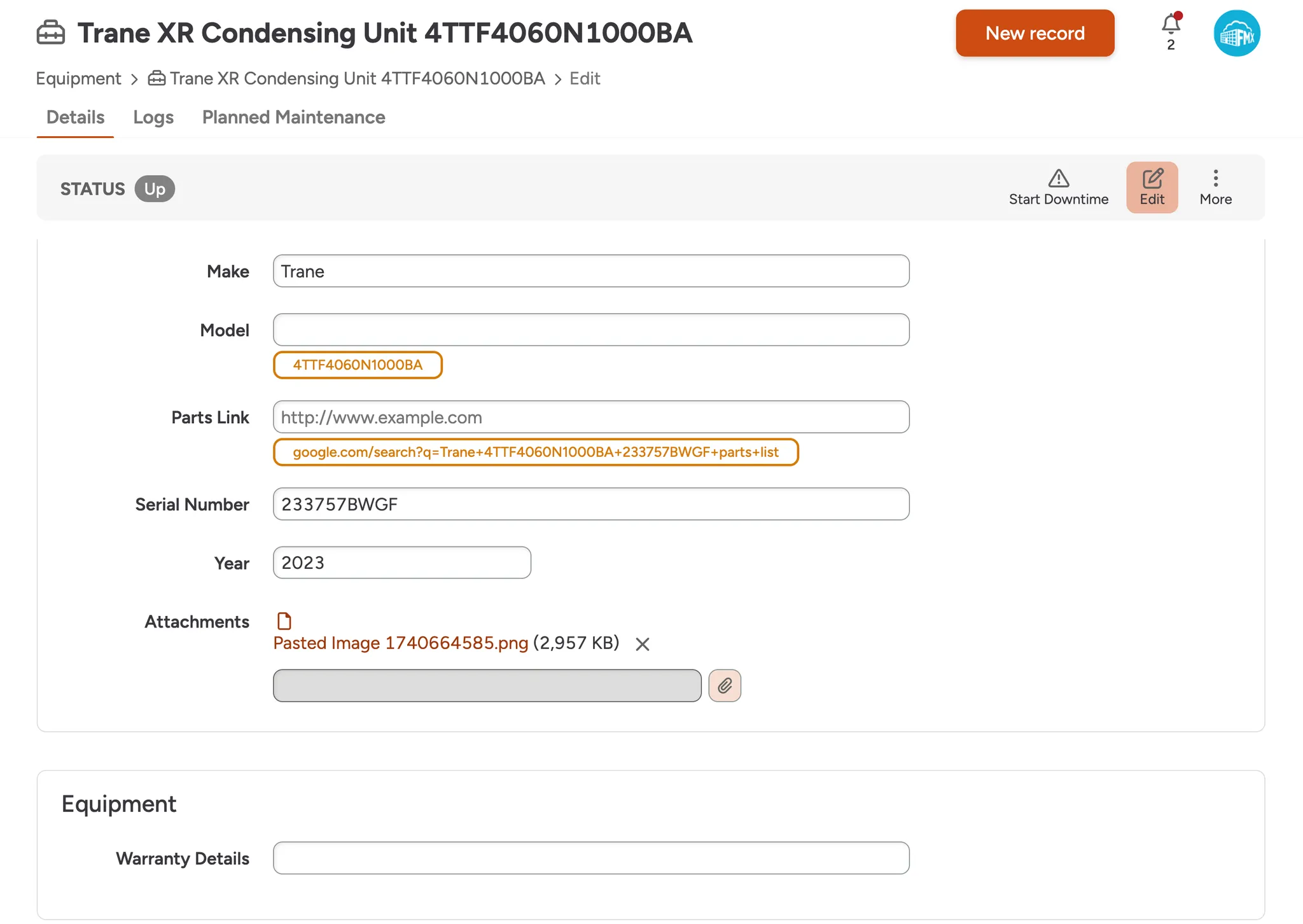Screen dimensions: 1303x924
Task: Click the FMX profile avatar
Action: click(x=1236, y=32)
